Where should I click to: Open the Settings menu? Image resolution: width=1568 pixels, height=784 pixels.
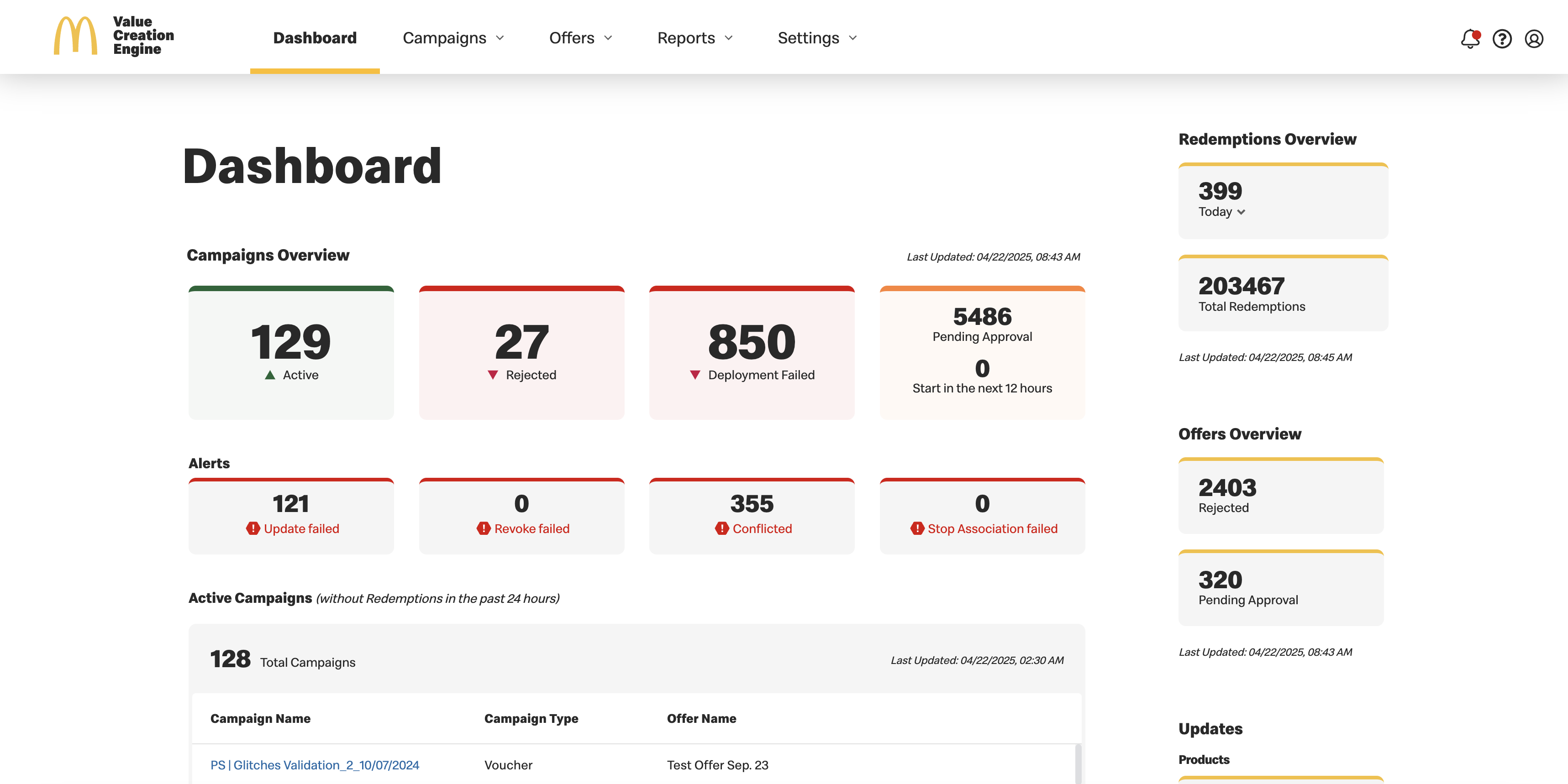click(817, 38)
